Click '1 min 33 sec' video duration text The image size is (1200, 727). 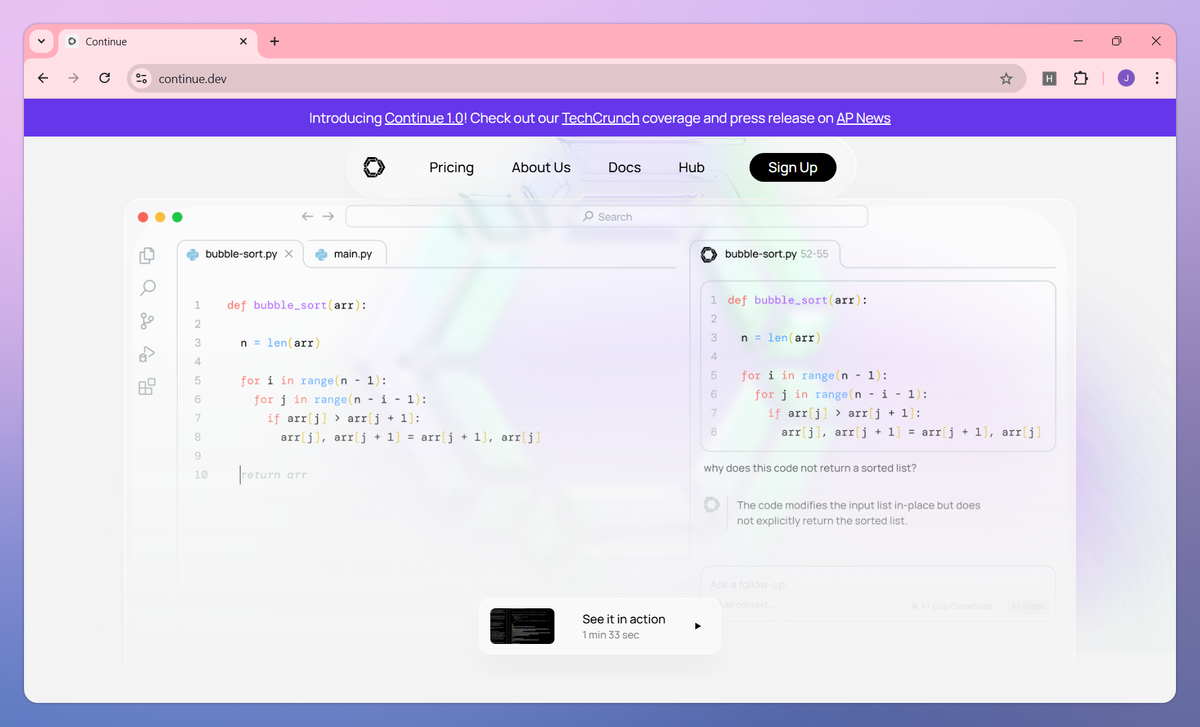610,635
